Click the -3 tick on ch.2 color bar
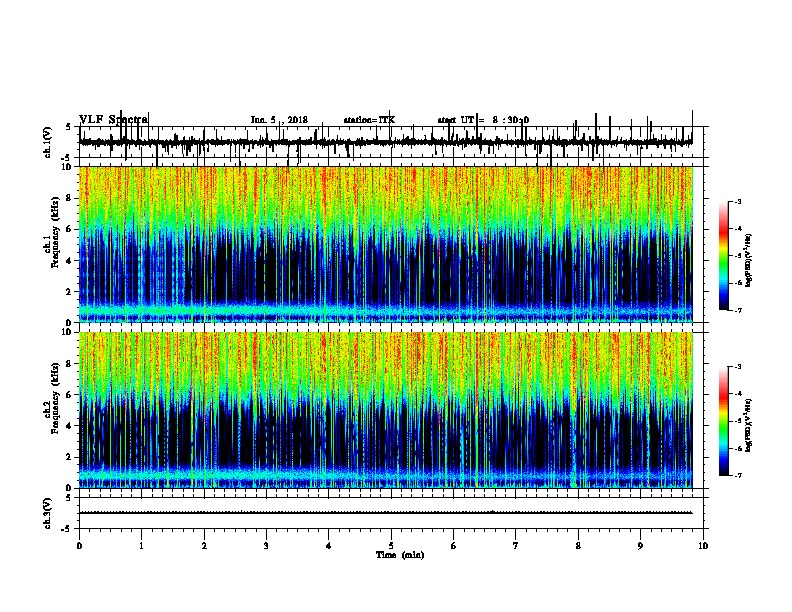792x612 pixels. [x=737, y=367]
